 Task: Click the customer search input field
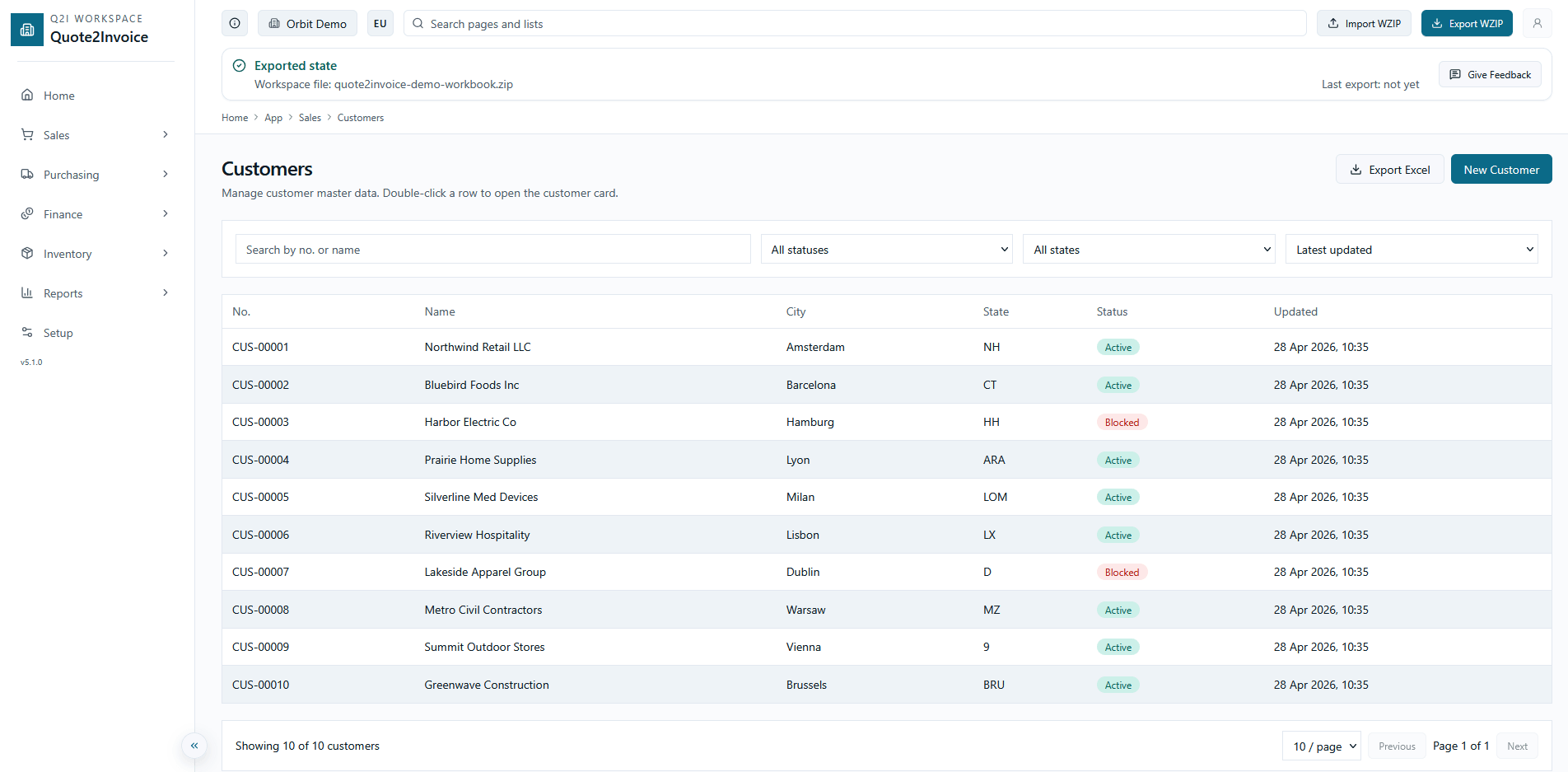(x=492, y=249)
